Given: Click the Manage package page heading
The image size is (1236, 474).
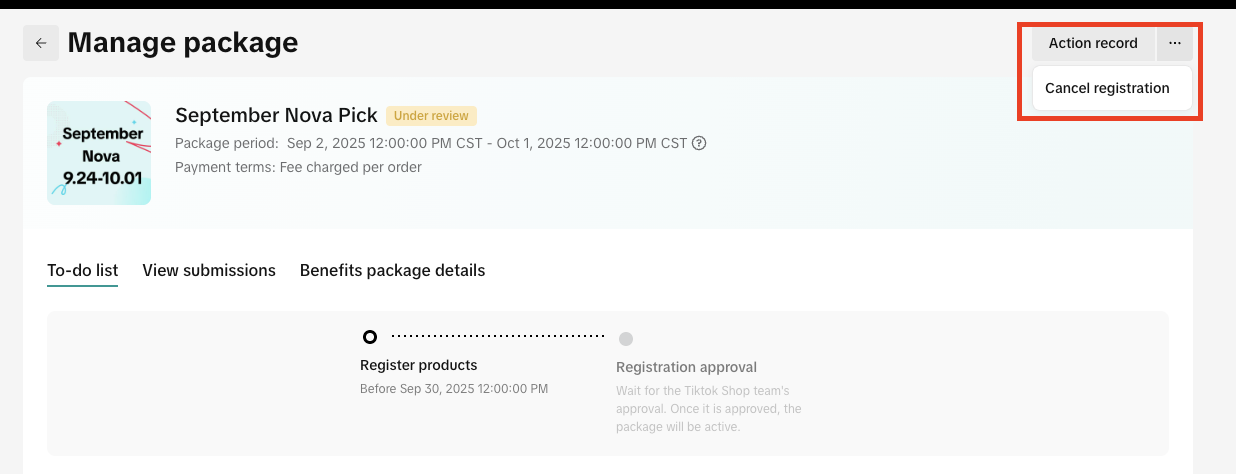Looking at the screenshot, I should click(x=183, y=42).
